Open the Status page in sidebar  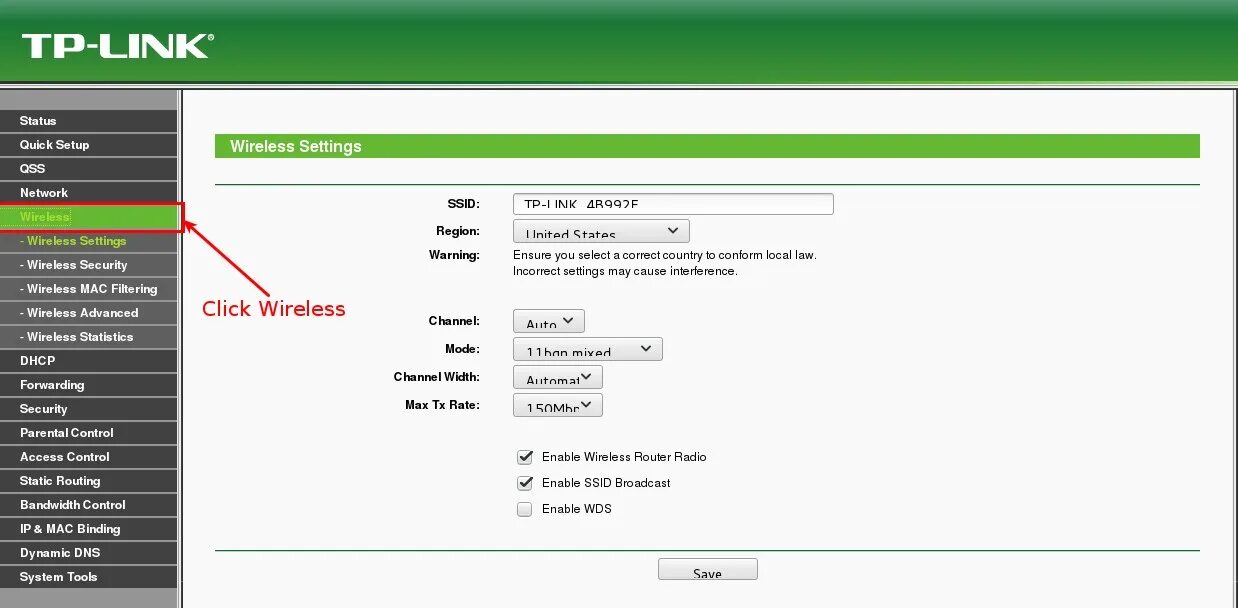click(88, 121)
